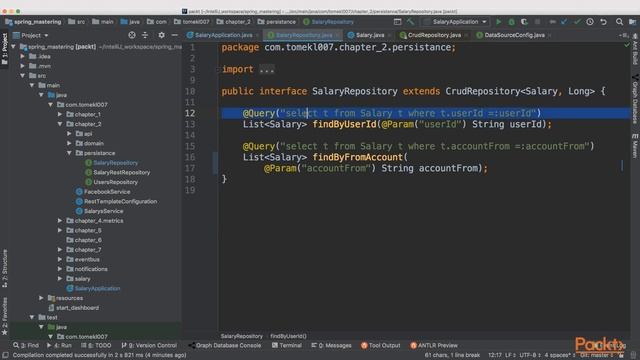The width and height of the screenshot is (640, 360).
Task: Click findByUserId() in editor breadcrumb
Action: (288, 336)
